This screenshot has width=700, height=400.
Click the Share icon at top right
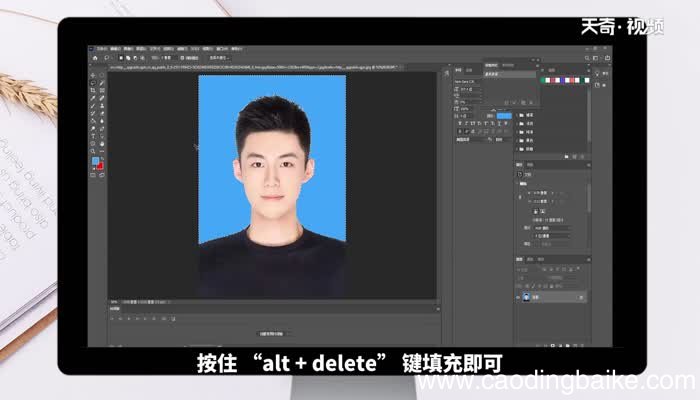(607, 58)
